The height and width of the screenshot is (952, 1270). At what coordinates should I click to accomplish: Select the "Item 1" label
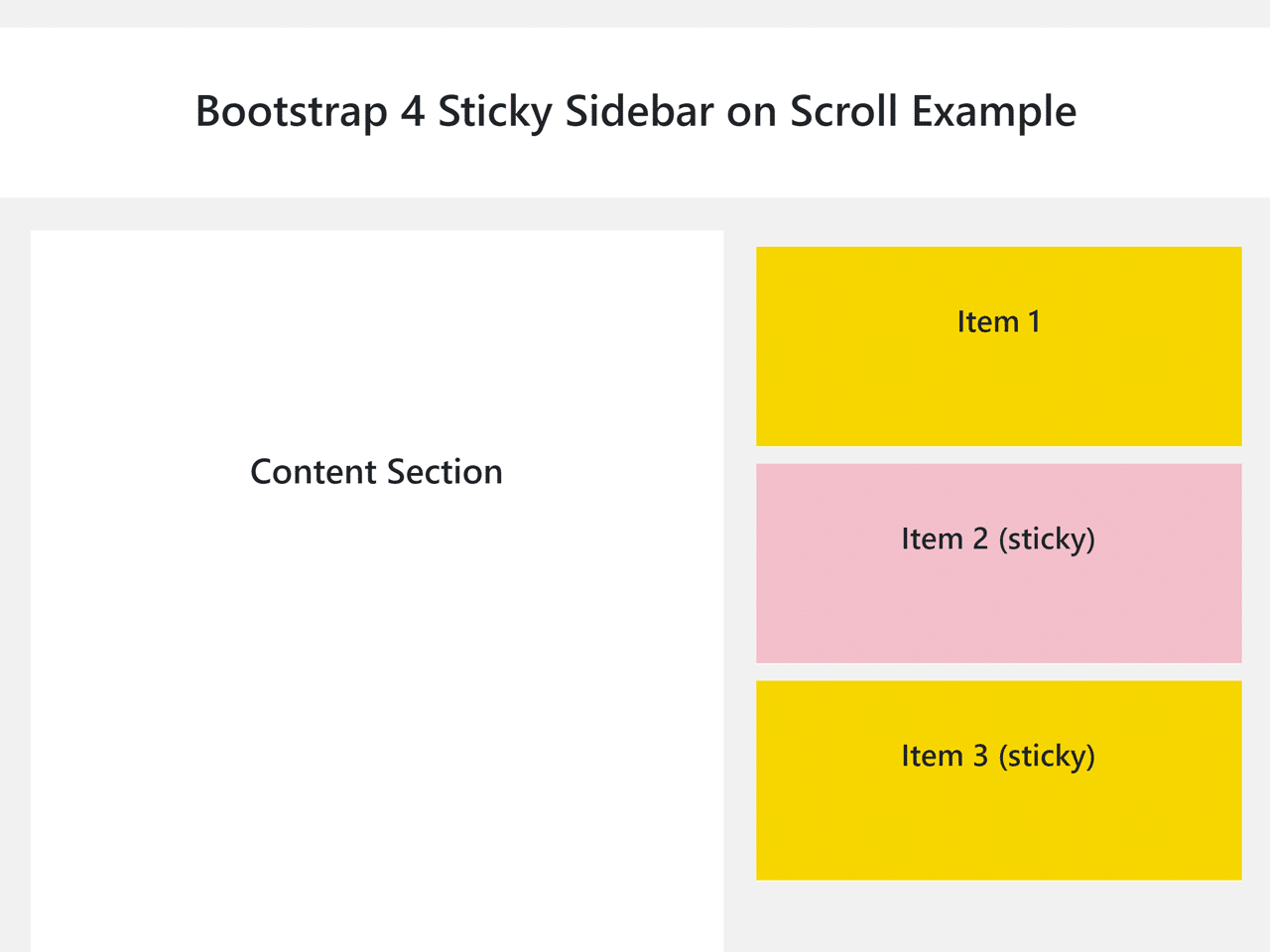coord(998,322)
